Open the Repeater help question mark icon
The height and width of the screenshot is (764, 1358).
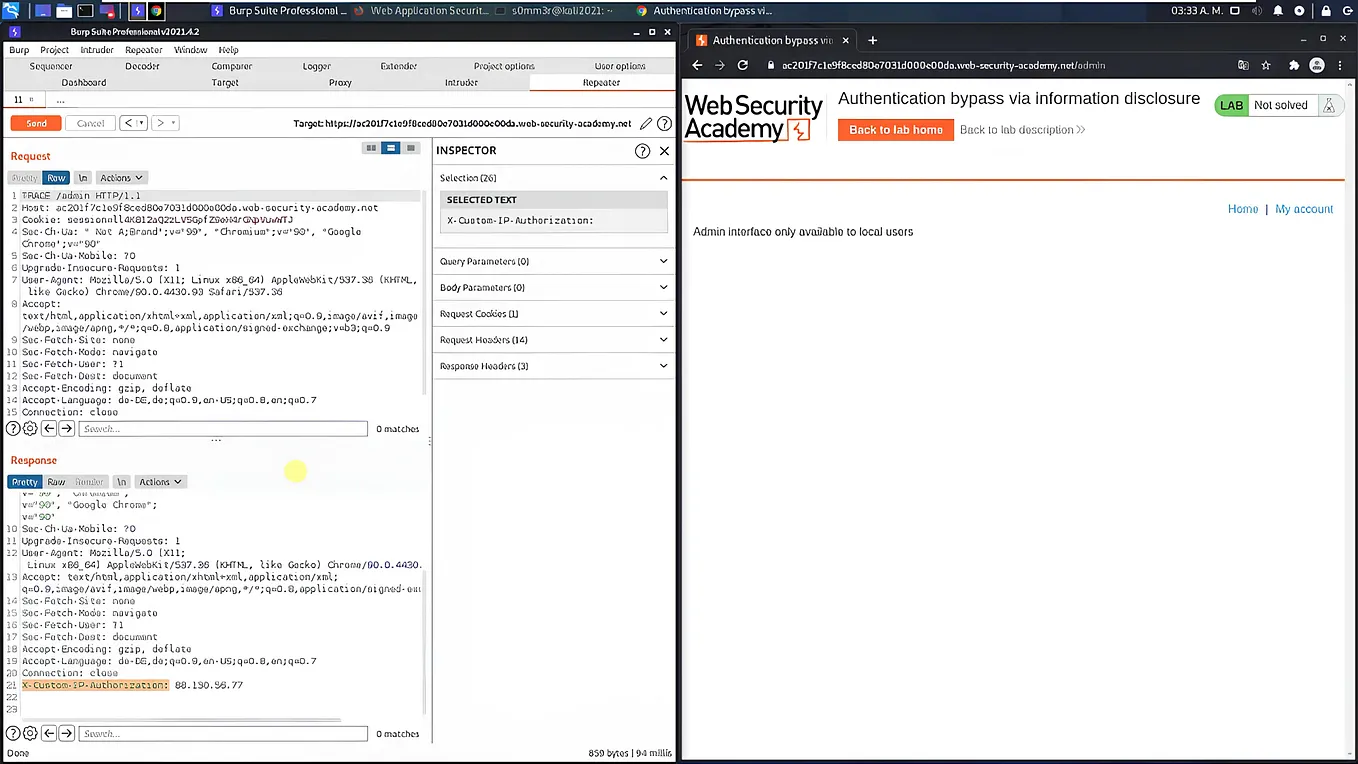664,123
